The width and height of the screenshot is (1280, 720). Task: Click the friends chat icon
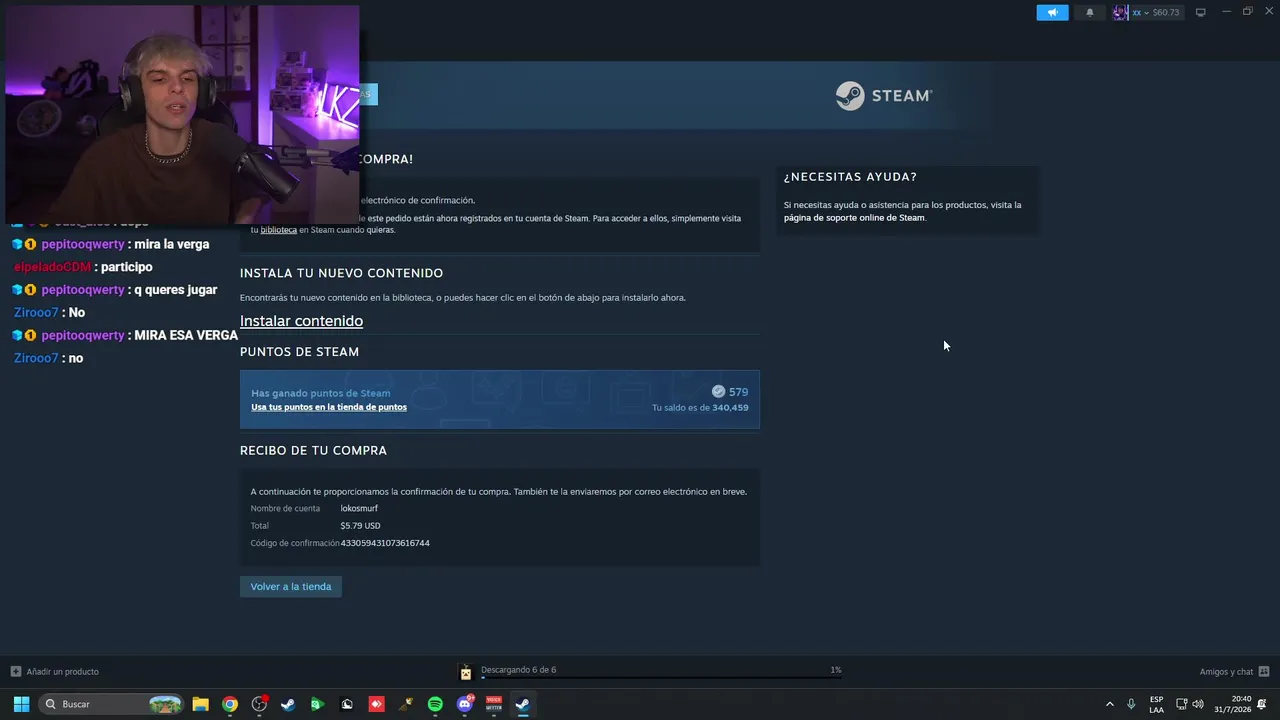[1264, 672]
